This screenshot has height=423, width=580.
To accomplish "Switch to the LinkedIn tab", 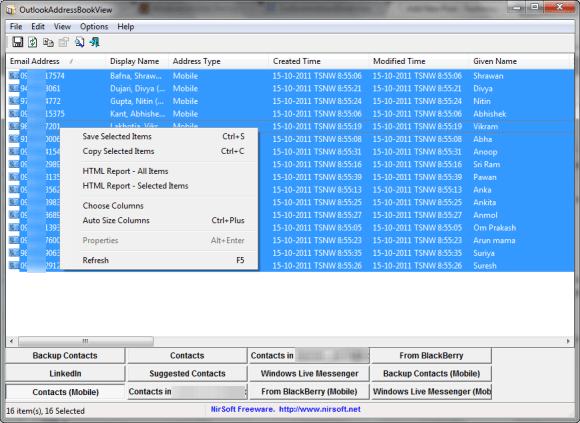I will coord(65,373).
